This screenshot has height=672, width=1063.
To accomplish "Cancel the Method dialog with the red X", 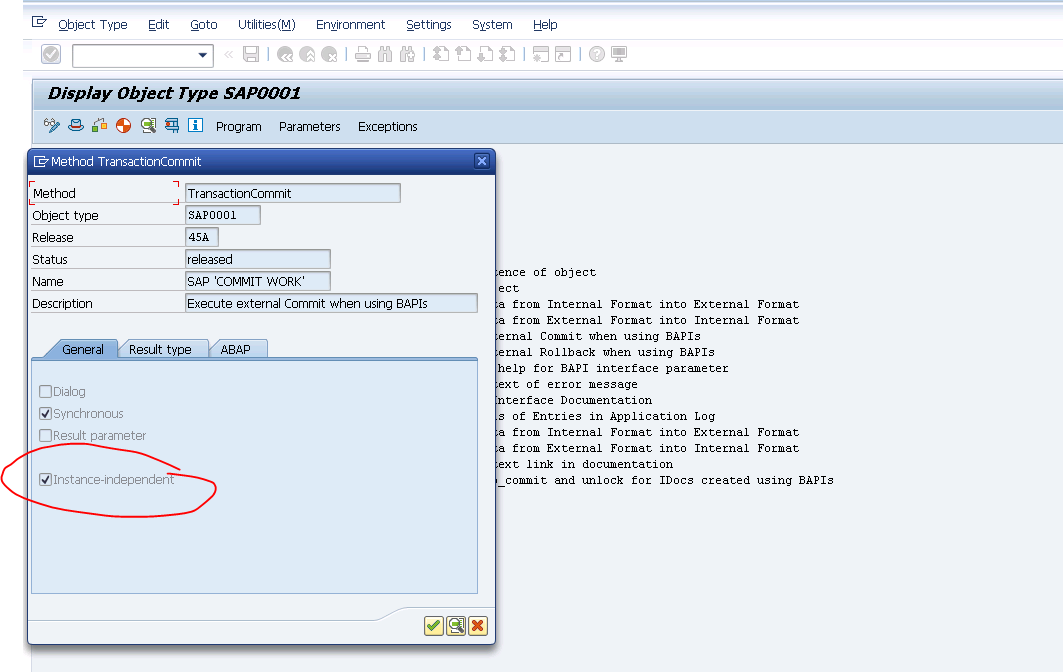I will click(x=477, y=625).
